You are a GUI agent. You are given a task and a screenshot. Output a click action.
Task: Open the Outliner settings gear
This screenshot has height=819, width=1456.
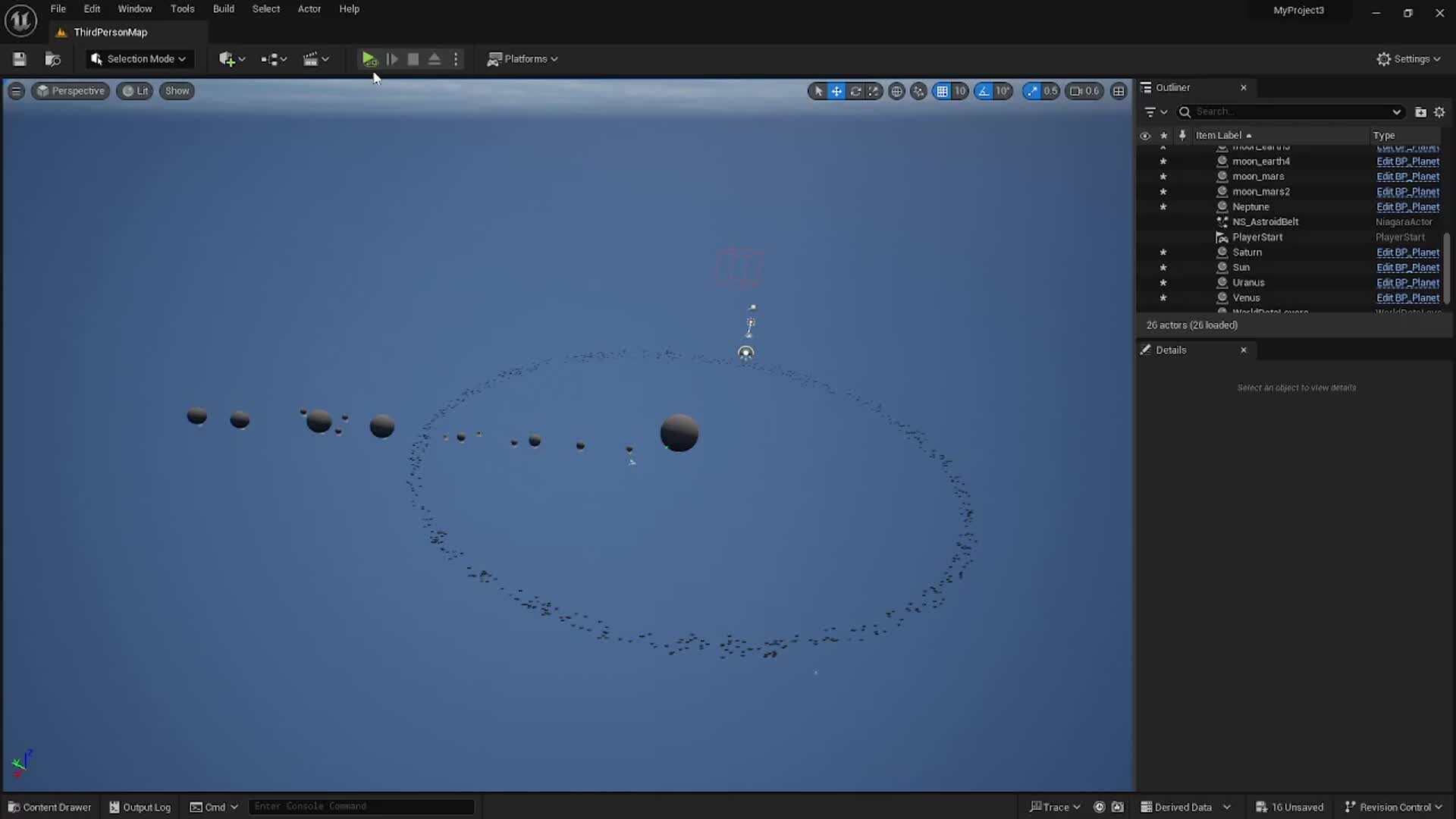click(1439, 111)
